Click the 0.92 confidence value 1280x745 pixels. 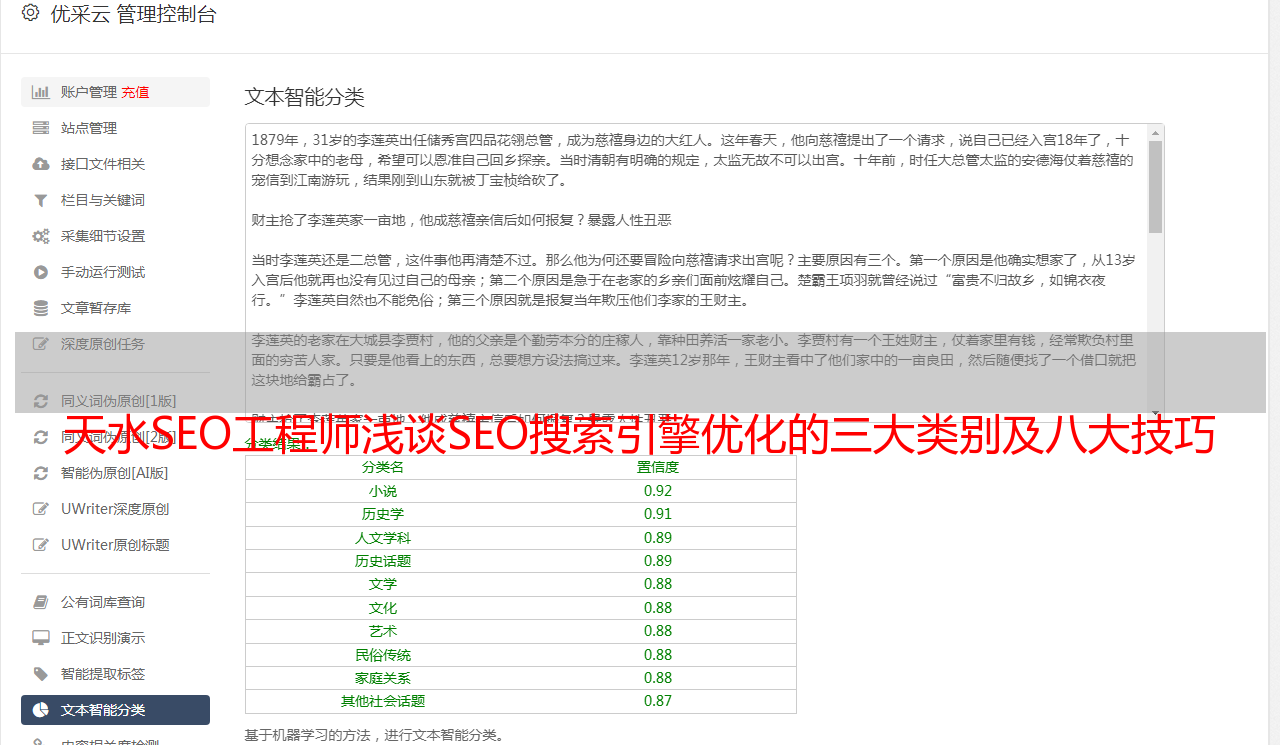point(658,491)
